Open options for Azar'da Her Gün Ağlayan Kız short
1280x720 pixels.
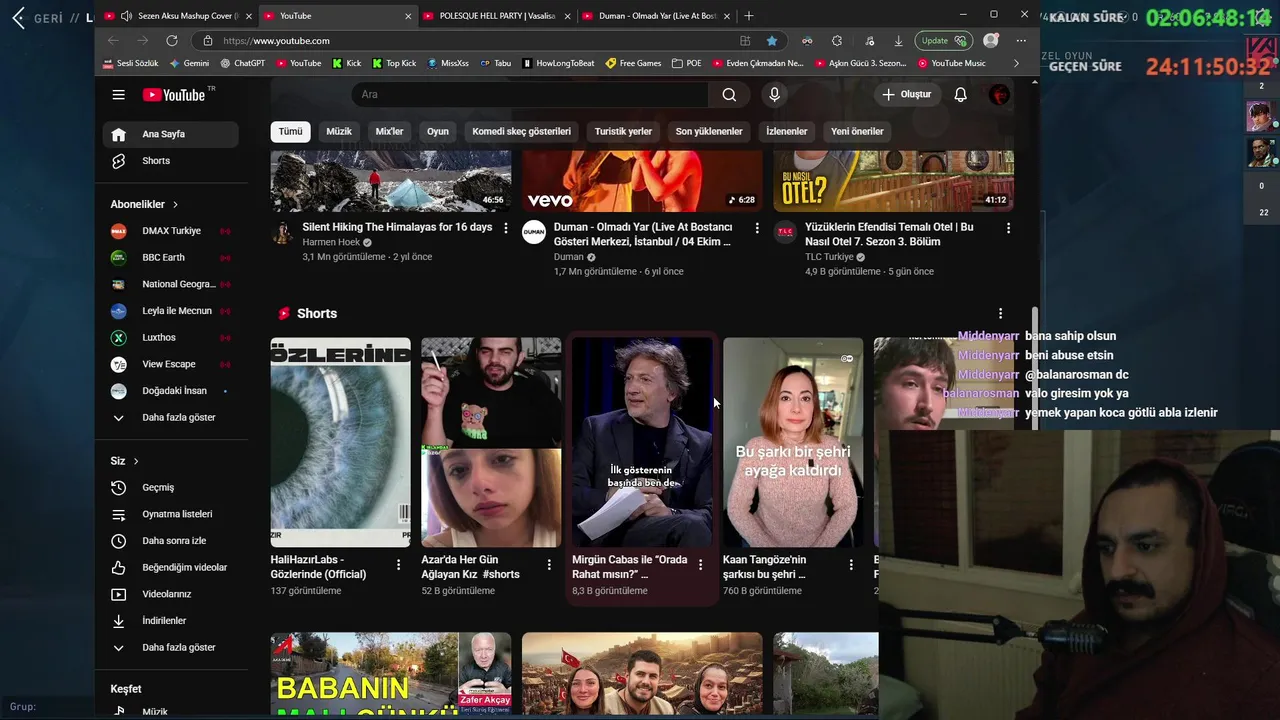[549, 565]
